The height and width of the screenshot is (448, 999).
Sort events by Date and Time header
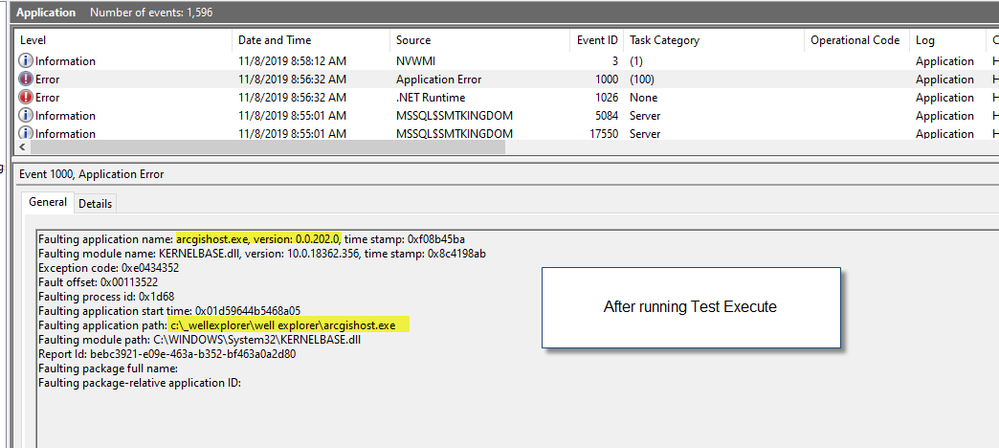(310, 40)
